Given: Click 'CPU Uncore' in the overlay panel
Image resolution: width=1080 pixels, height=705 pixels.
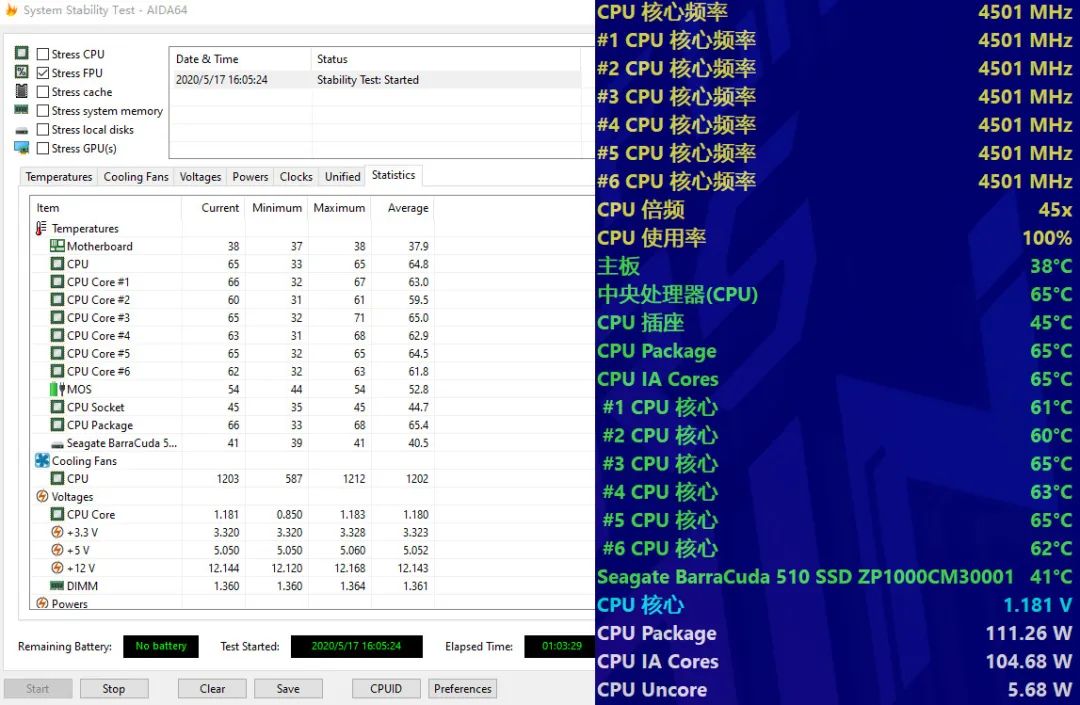Looking at the screenshot, I should click(652, 689).
